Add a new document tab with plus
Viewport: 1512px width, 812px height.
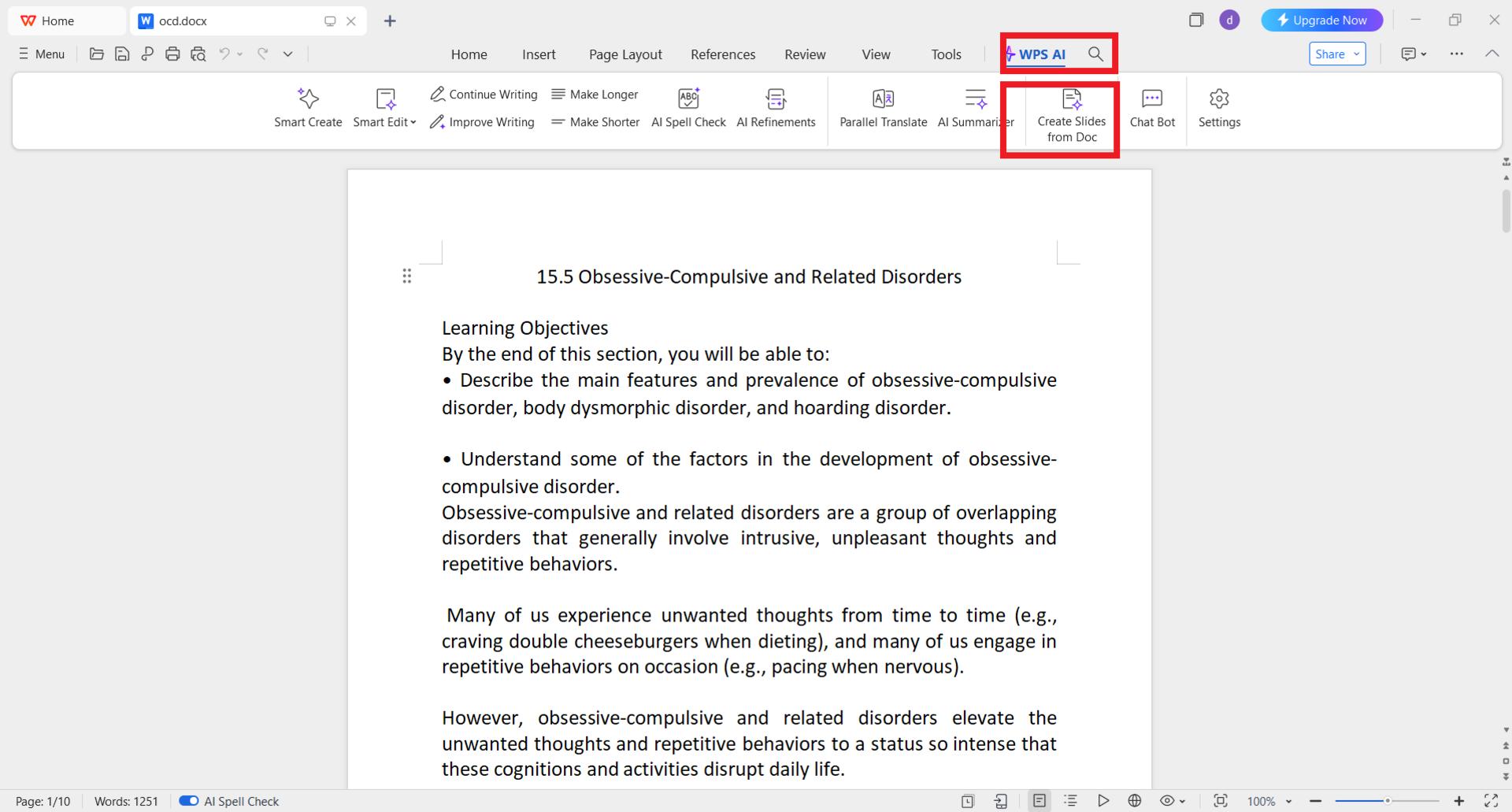(x=390, y=20)
